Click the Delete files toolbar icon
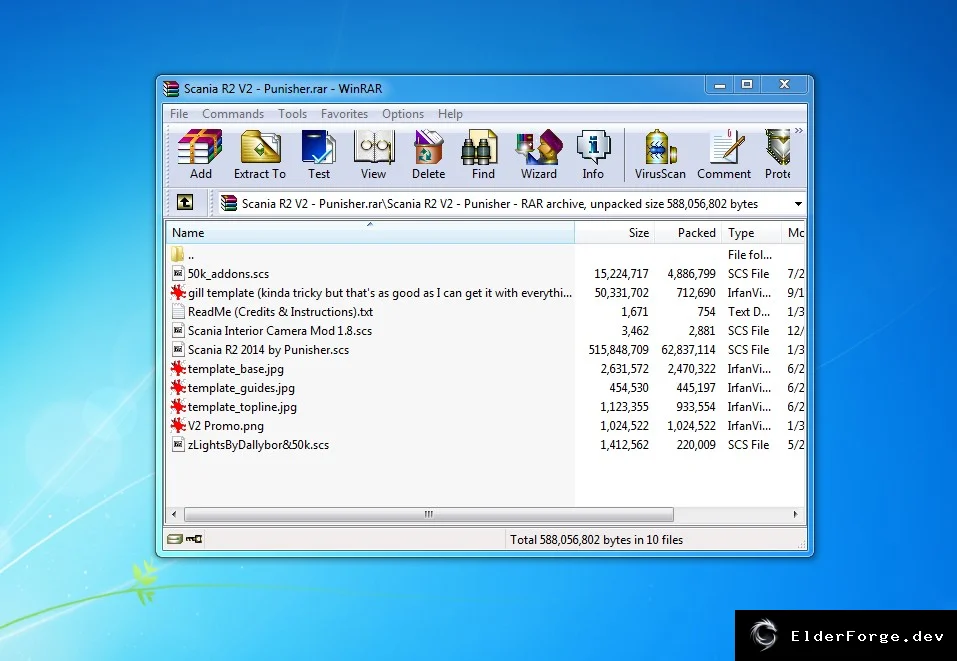The image size is (957, 661). coord(428,154)
